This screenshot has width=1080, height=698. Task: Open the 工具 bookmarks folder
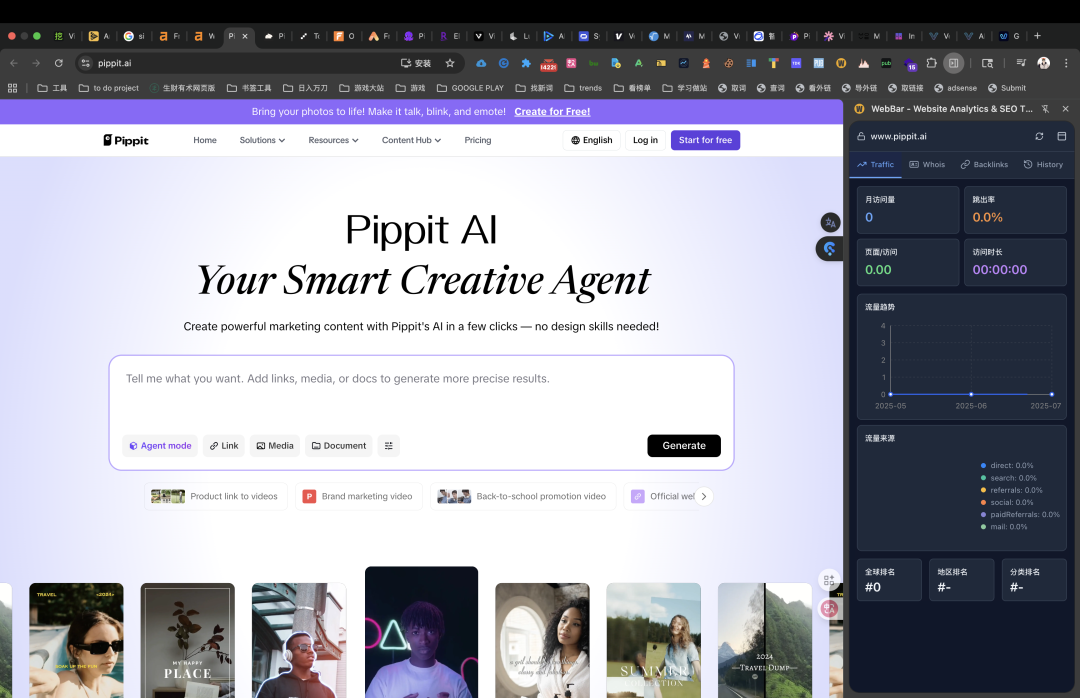52,88
